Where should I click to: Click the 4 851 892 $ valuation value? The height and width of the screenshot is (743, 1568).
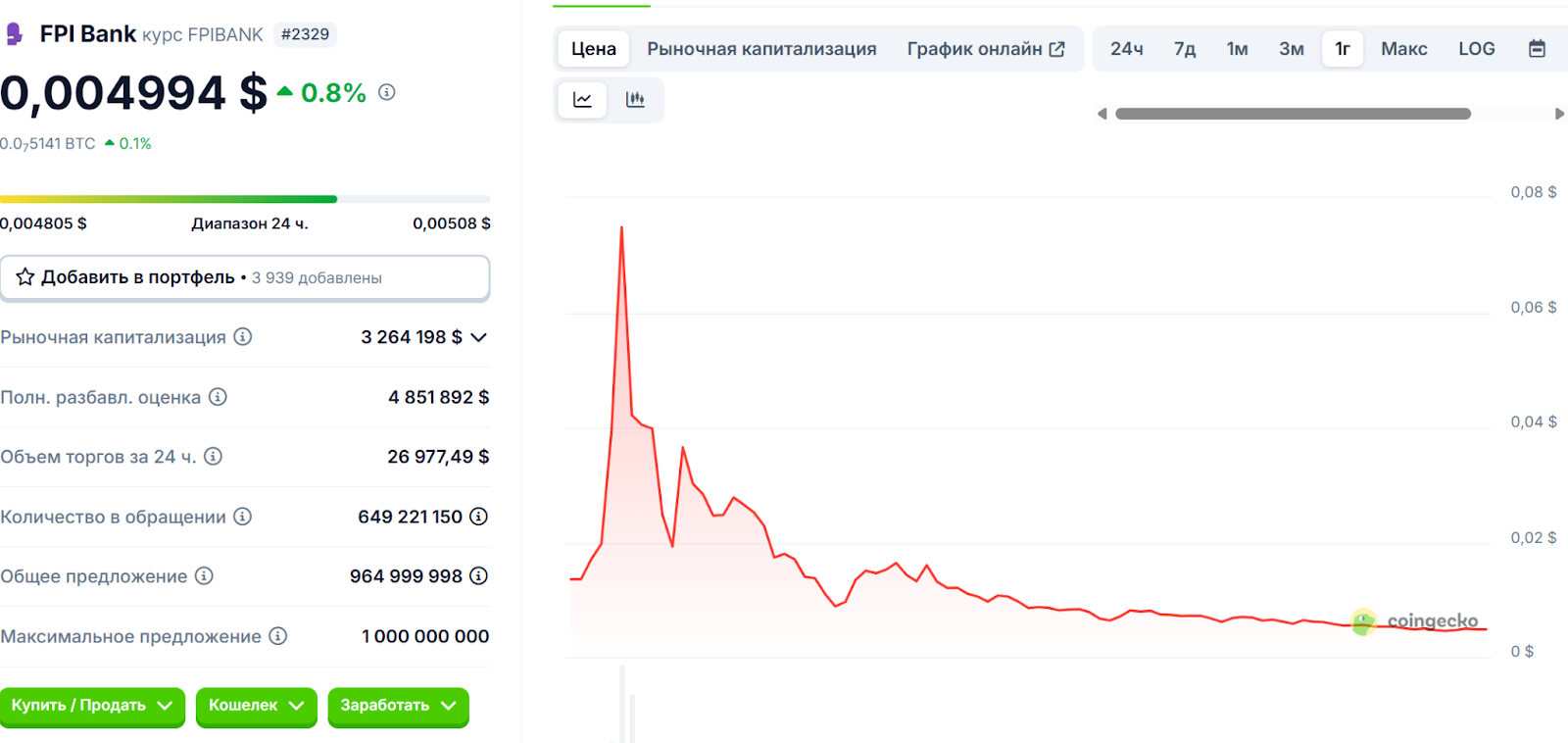coord(438,397)
